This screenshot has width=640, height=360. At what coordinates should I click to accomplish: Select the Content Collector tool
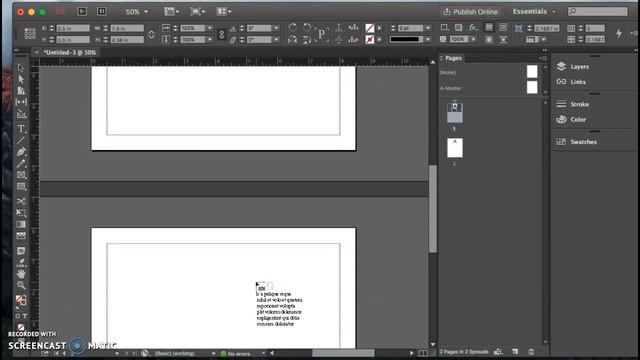pos(21,114)
